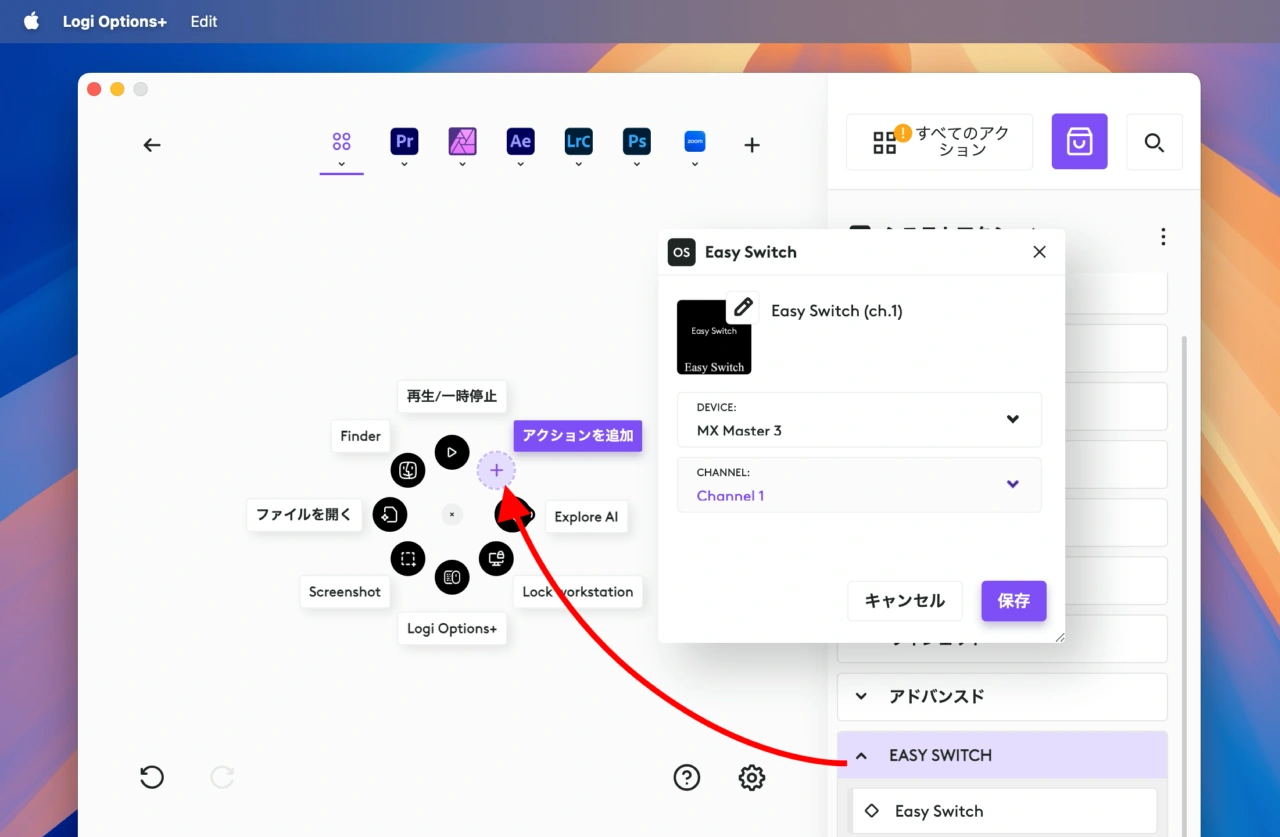This screenshot has height=837, width=1280.
Task: Select the Lightroom Classic profile
Action: pyautogui.click(x=578, y=142)
